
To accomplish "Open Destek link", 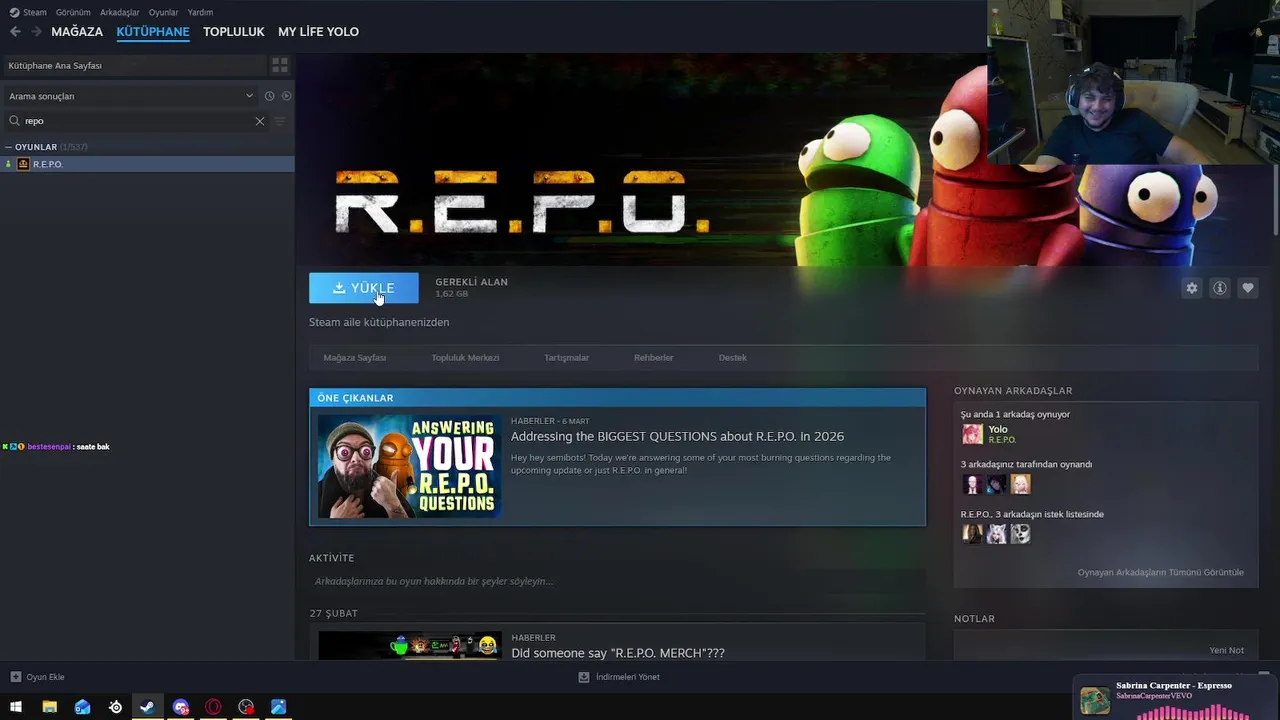I will click(x=733, y=358).
